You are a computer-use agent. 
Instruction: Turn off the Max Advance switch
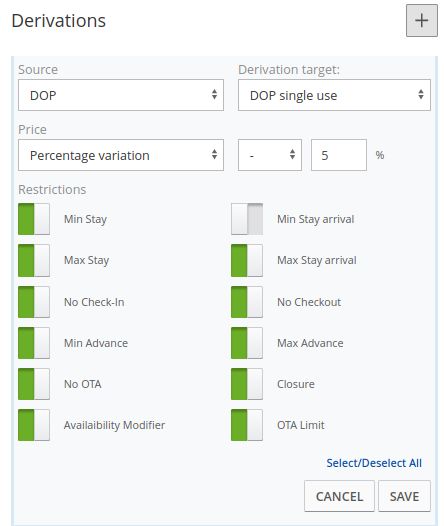[247, 343]
